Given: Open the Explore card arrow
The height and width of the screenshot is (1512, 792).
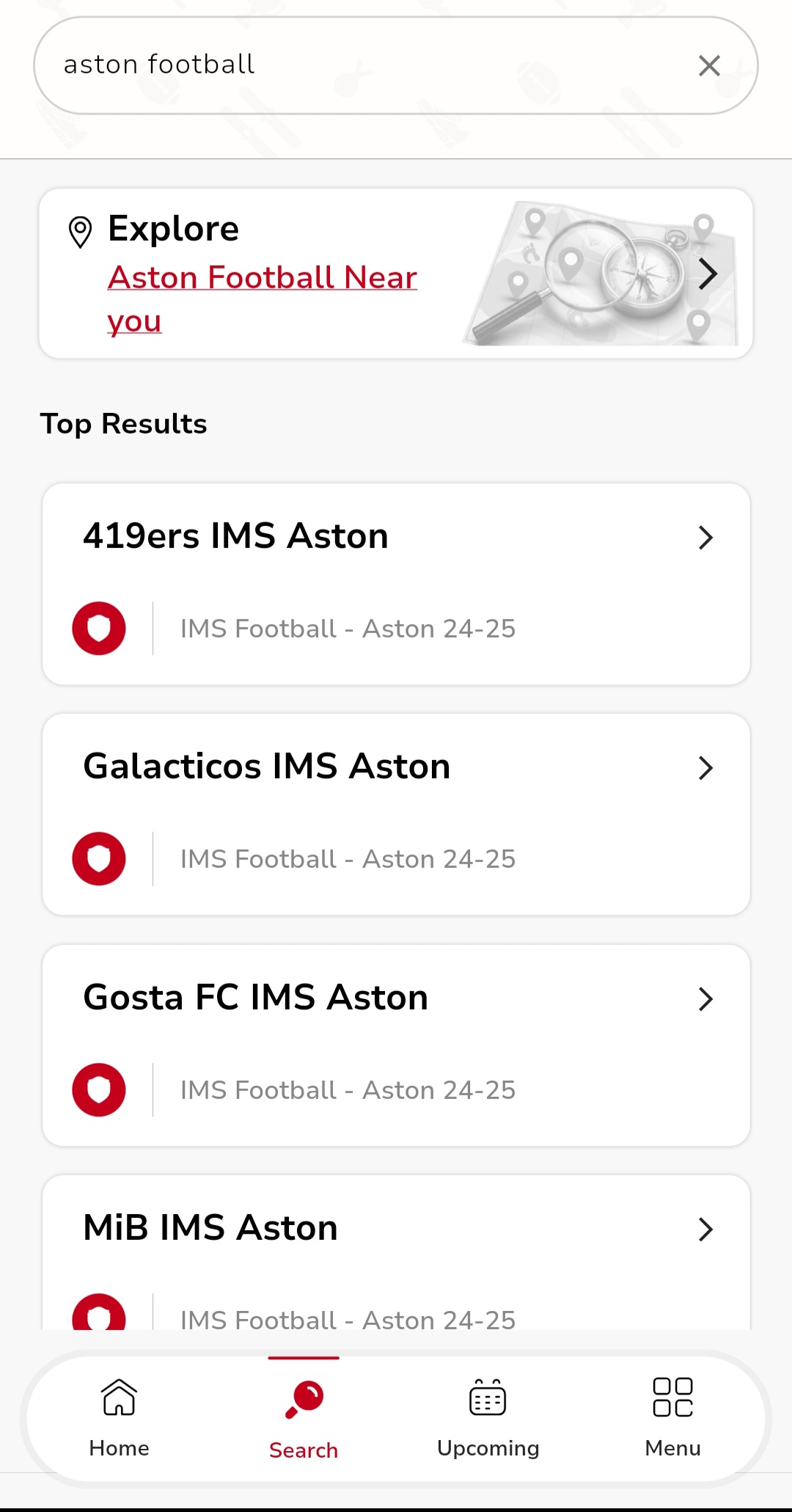Looking at the screenshot, I should [x=708, y=274].
